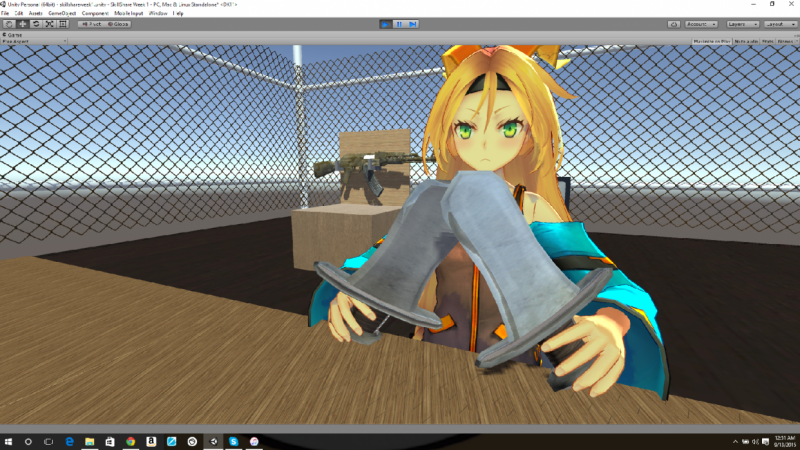Open the Component menu

point(95,13)
